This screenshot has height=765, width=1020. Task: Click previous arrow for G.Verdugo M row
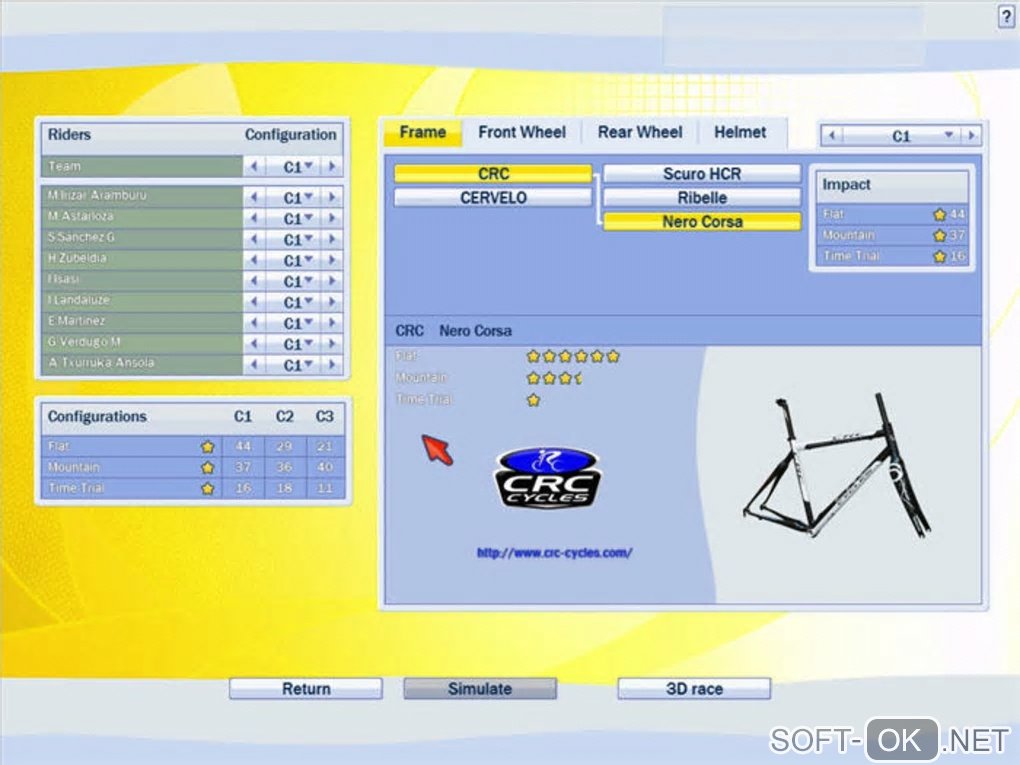[254, 343]
